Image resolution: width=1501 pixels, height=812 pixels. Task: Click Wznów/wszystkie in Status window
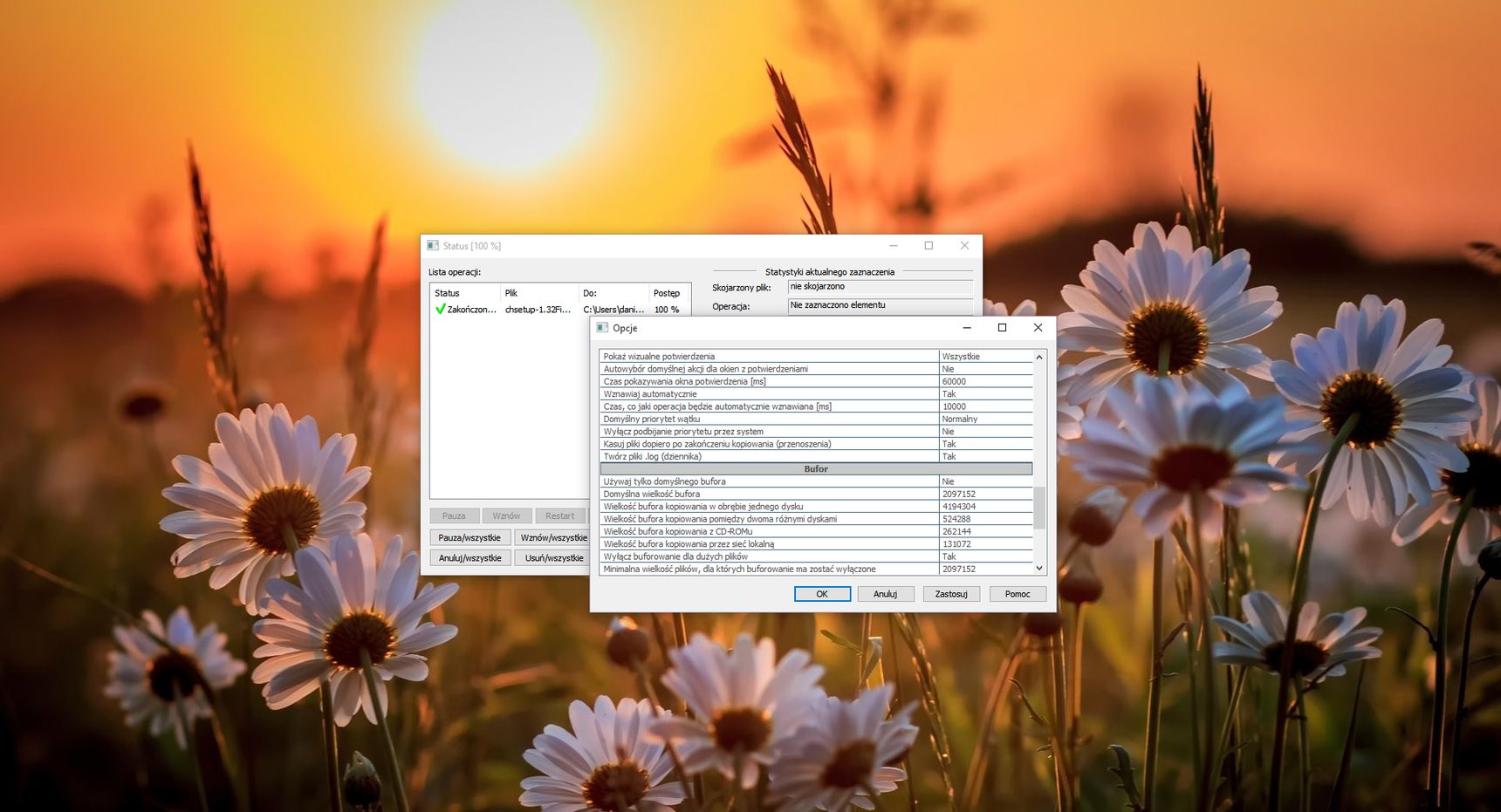tap(552, 537)
